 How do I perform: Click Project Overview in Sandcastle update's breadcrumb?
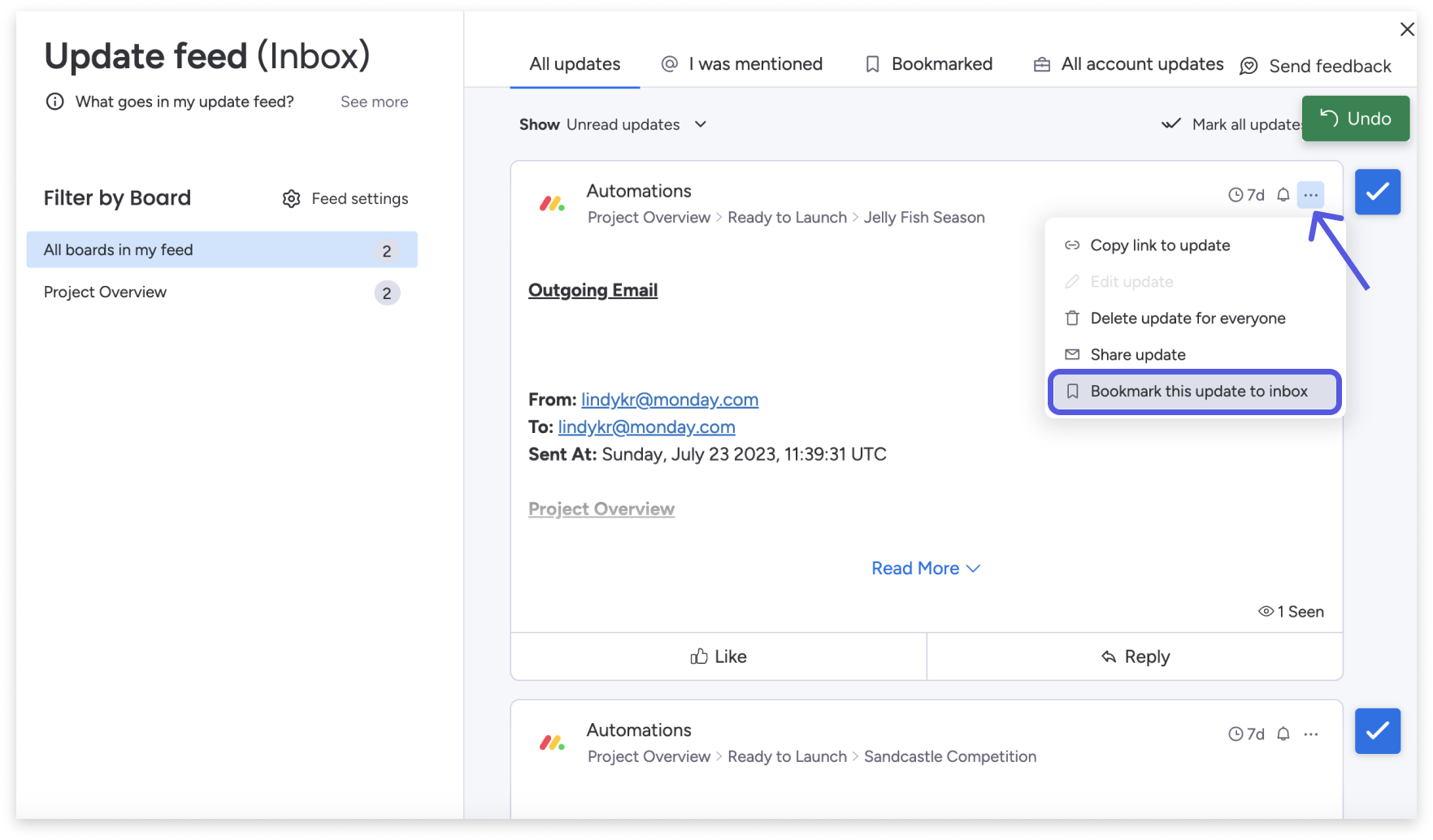tap(649, 757)
